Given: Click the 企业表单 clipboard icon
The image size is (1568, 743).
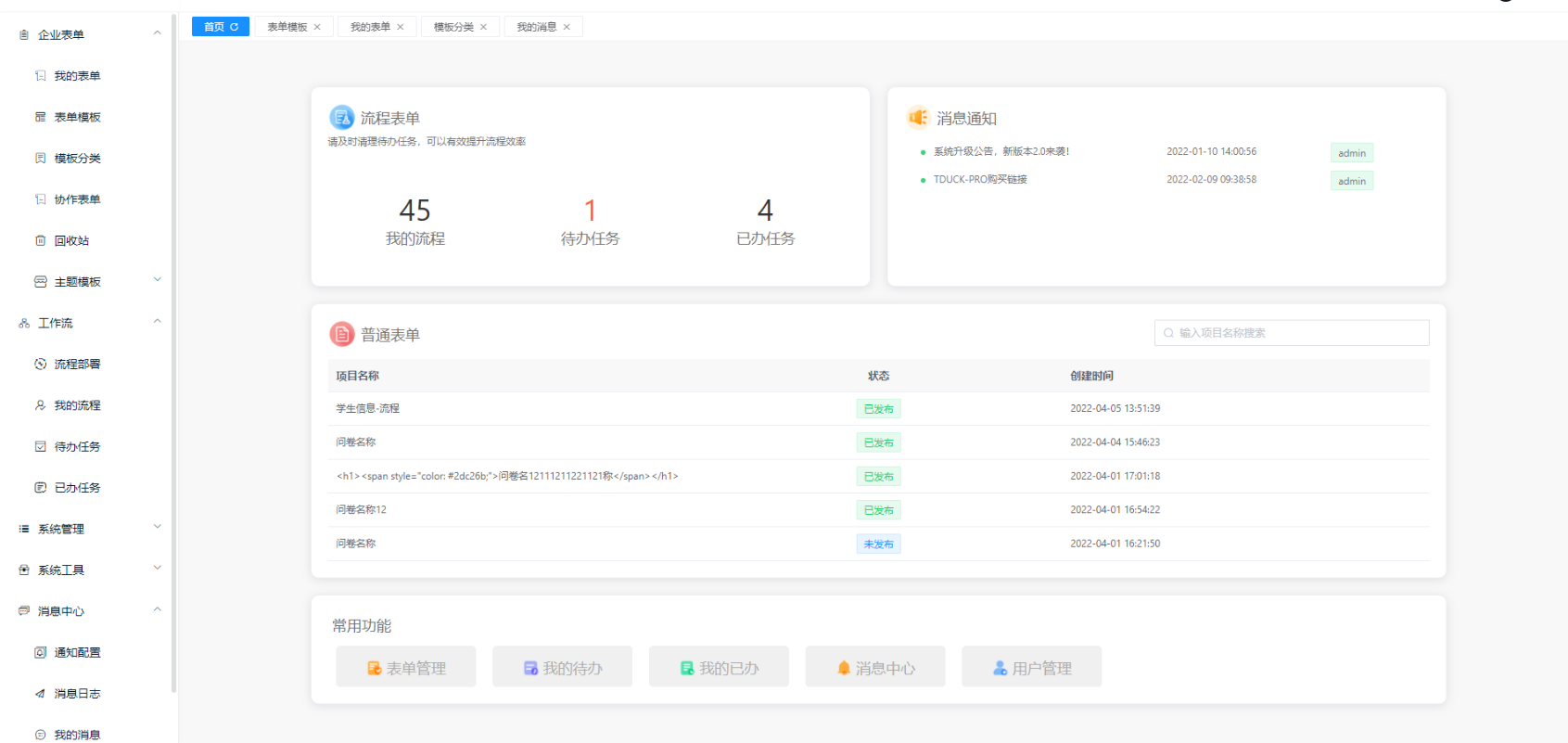Looking at the screenshot, I should point(24,34).
